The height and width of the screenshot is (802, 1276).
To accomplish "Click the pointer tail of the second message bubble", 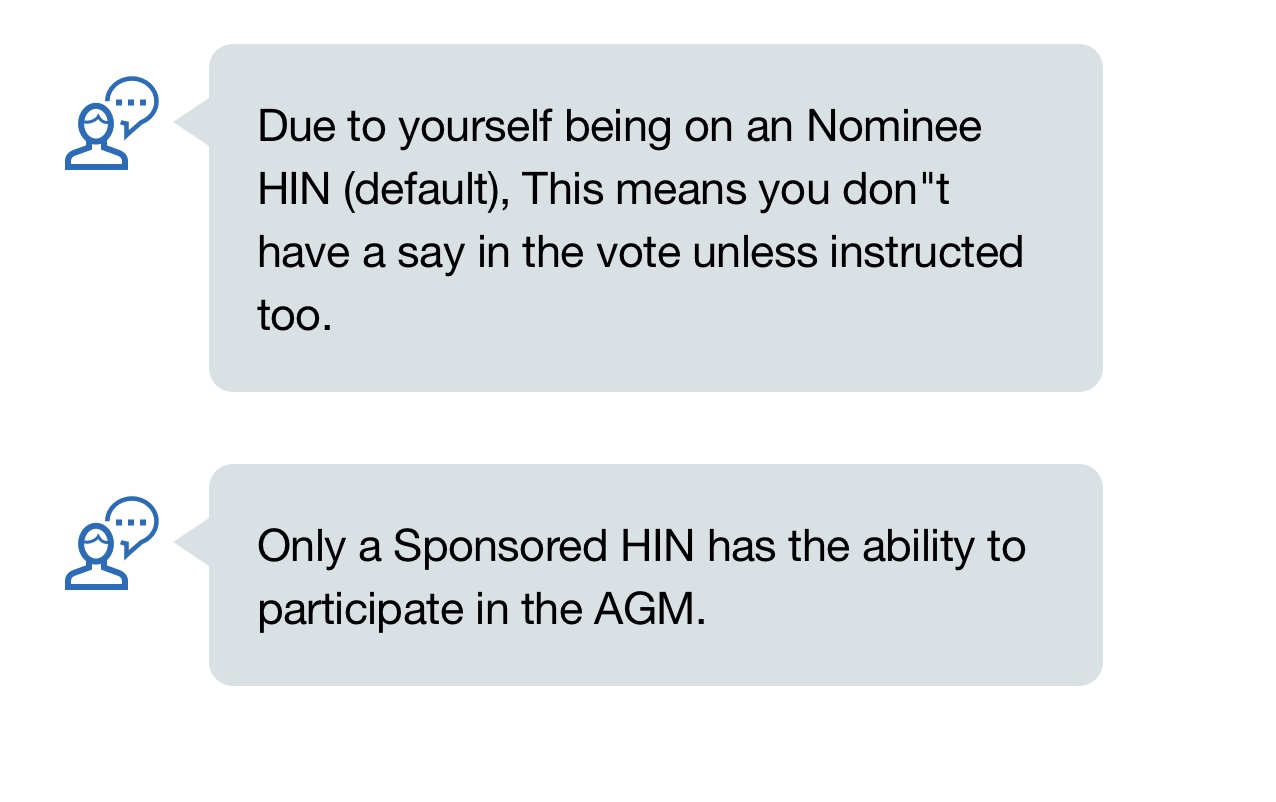I will pyautogui.click(x=192, y=542).
